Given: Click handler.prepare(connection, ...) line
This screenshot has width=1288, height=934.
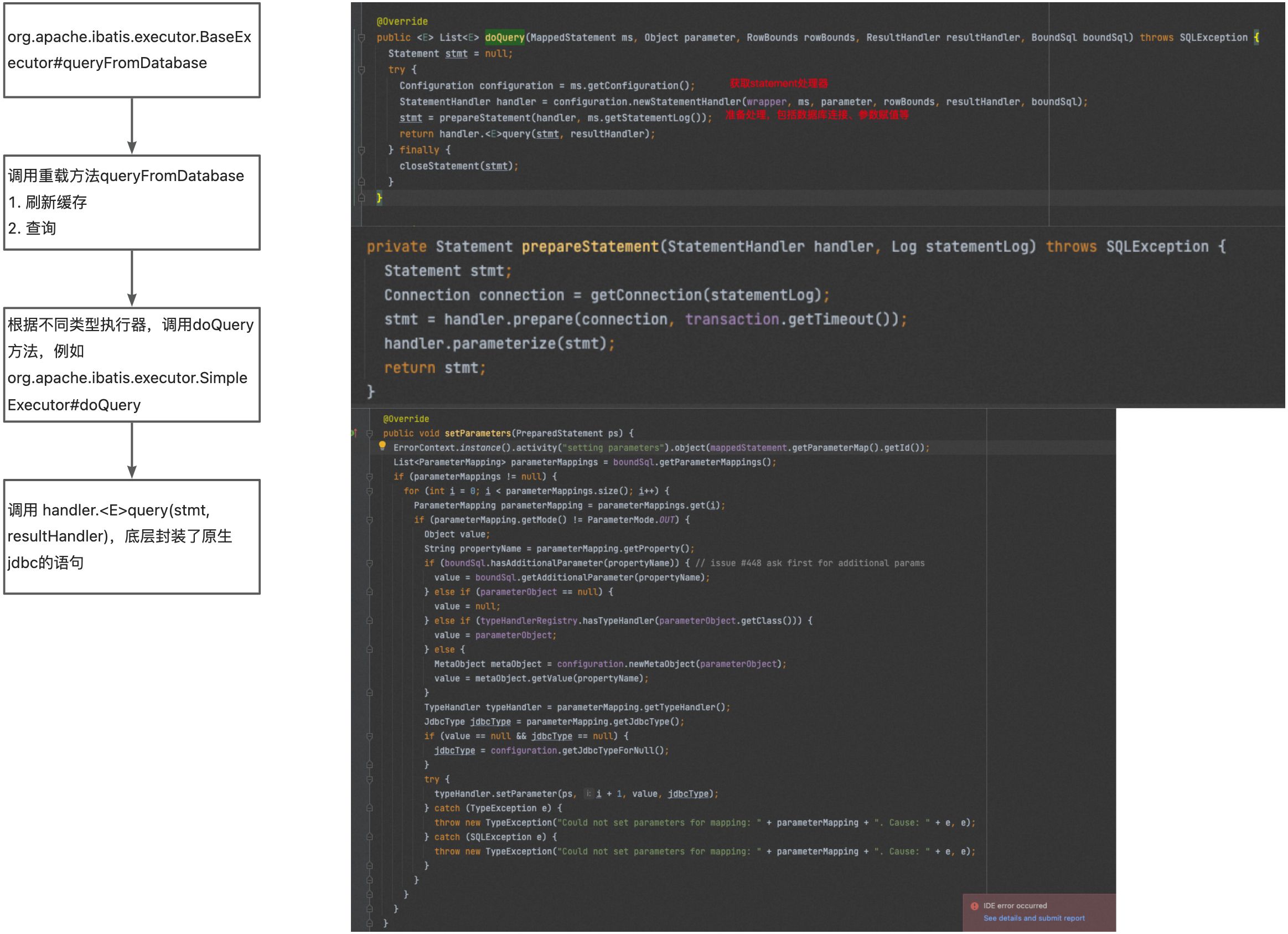Looking at the screenshot, I should 646,320.
